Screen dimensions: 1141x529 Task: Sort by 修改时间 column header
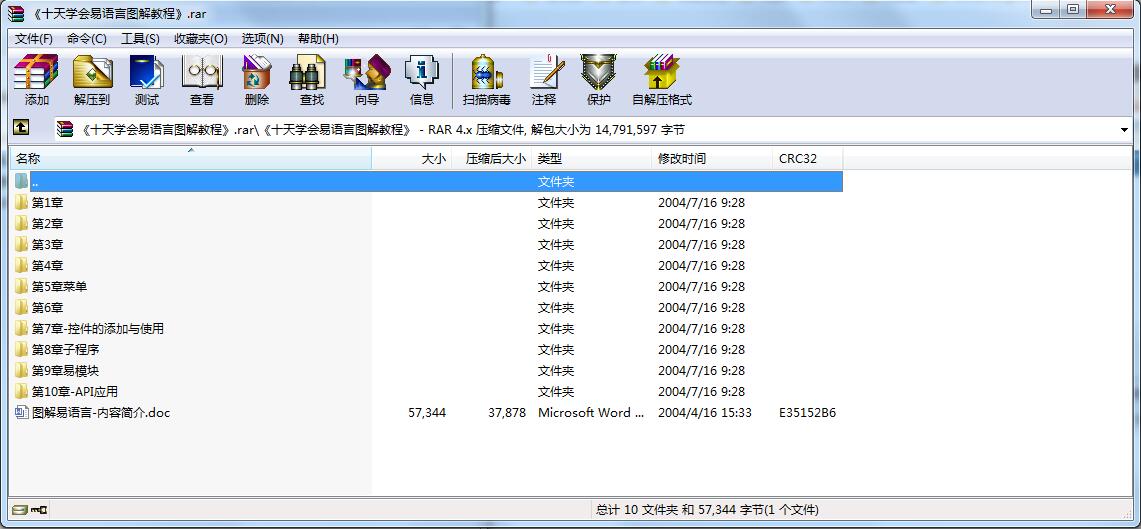[x=711, y=158]
